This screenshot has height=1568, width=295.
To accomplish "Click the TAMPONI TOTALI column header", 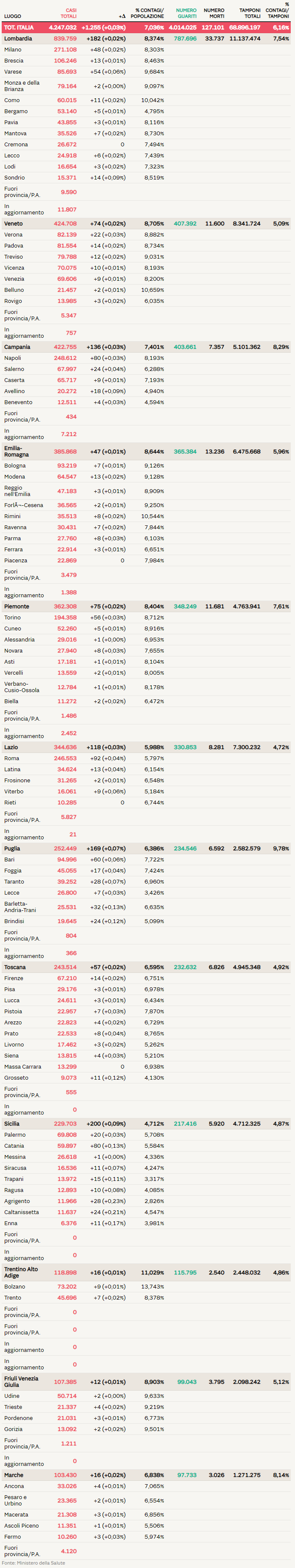I will pos(250,13).
